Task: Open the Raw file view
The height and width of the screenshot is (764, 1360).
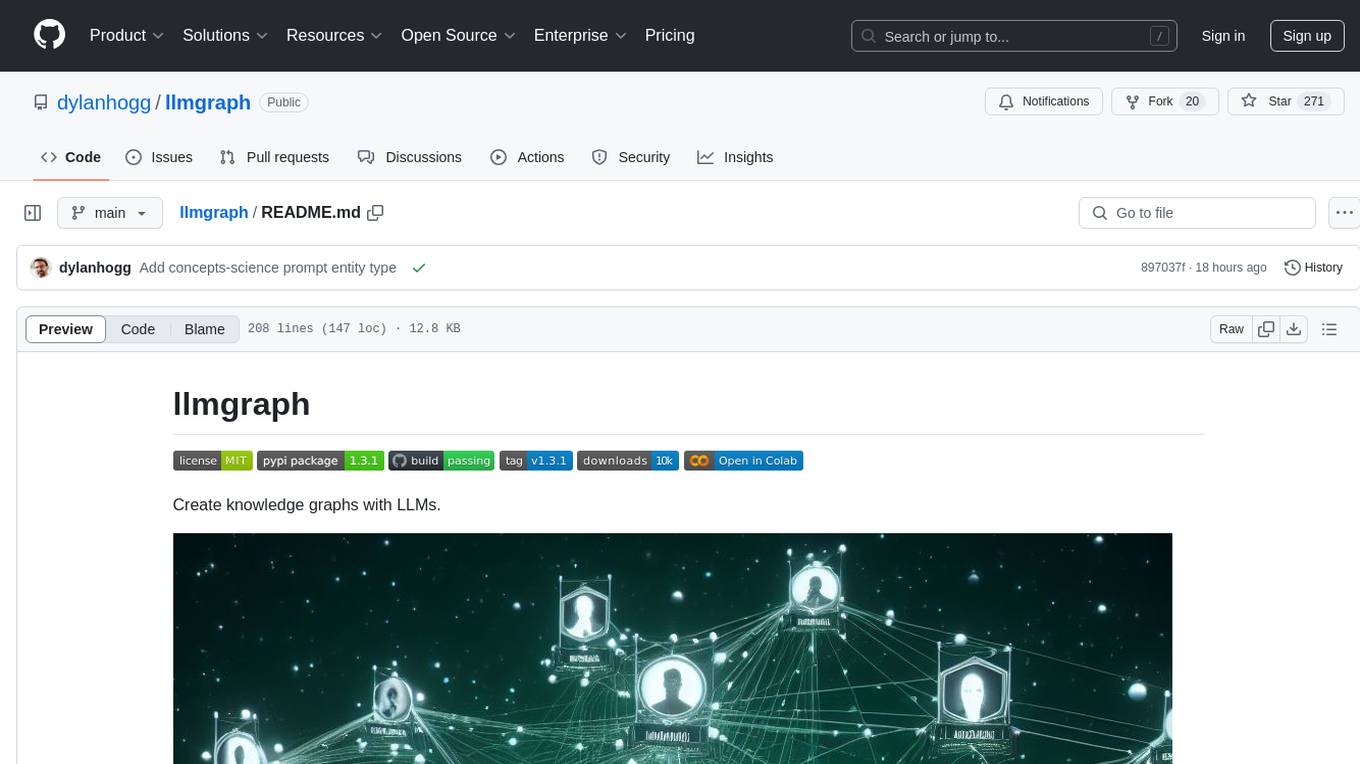Action: [1232, 329]
